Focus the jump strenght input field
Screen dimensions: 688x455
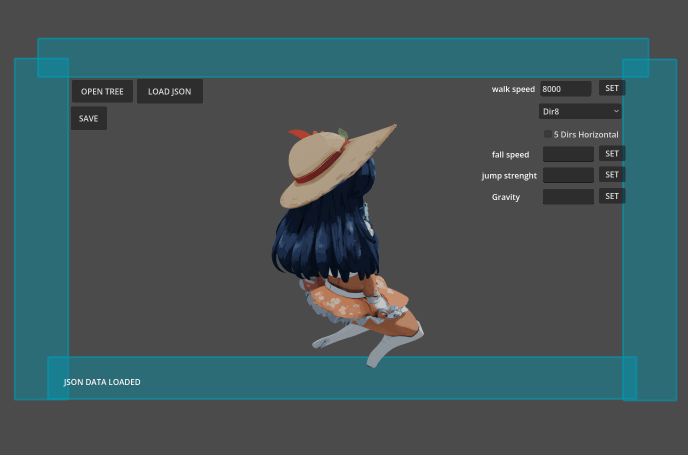coord(568,175)
